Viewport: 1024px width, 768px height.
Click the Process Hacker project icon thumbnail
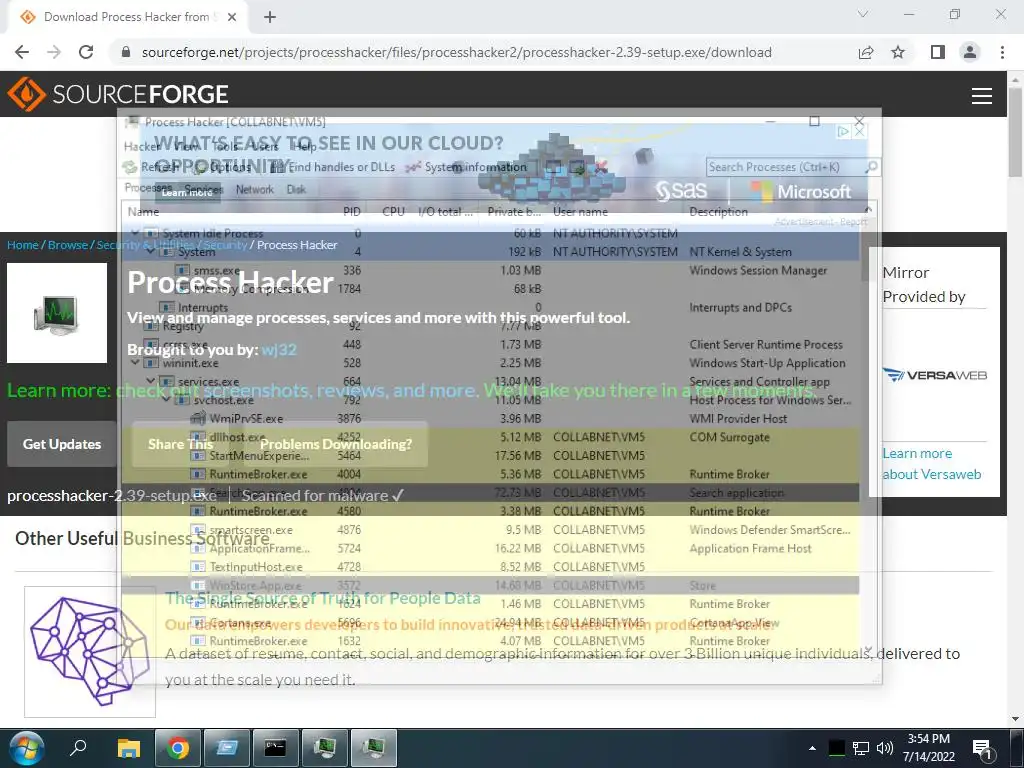coord(57,313)
